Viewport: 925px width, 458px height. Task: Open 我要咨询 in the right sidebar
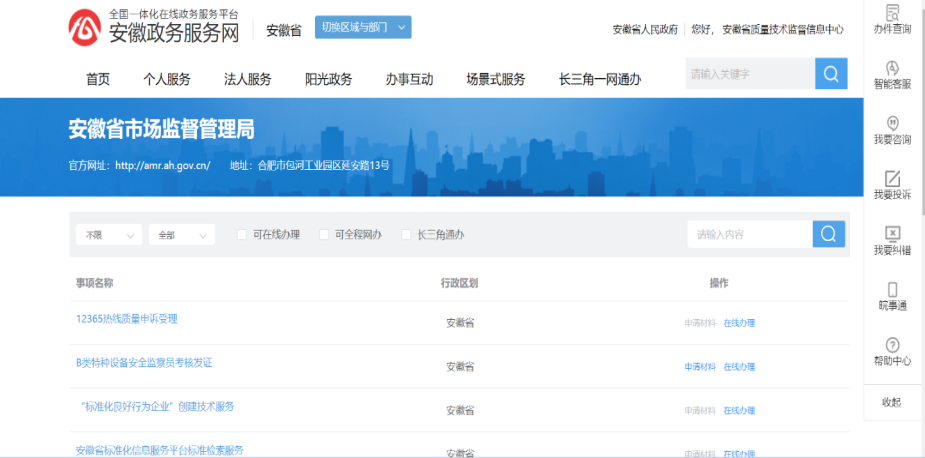pyautogui.click(x=893, y=130)
